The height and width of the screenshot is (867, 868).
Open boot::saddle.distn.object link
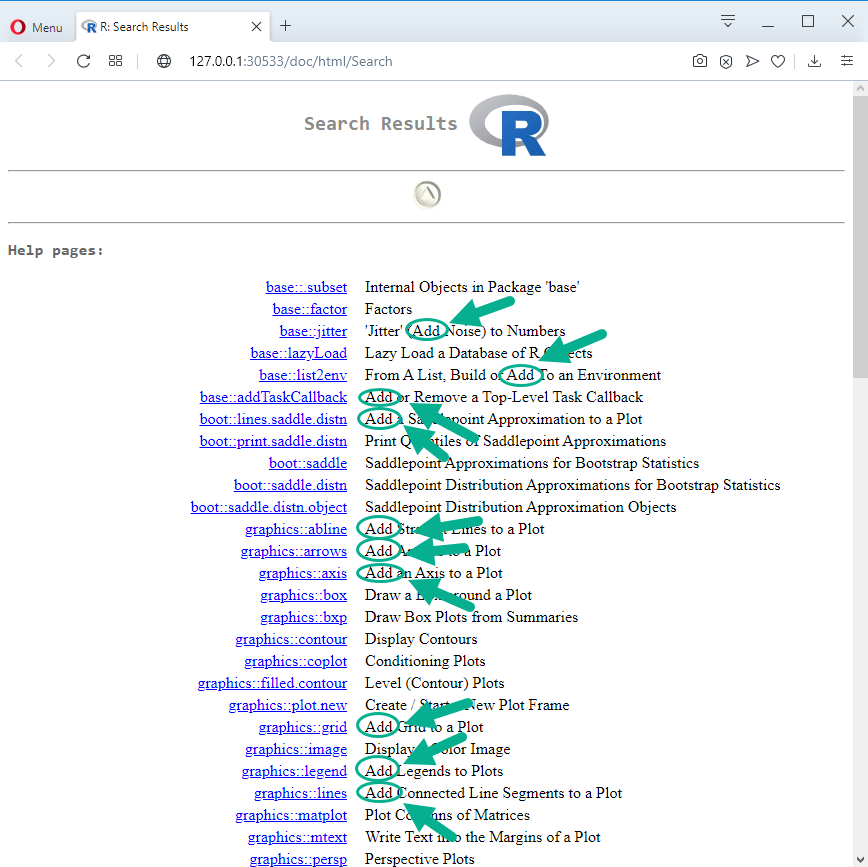268,507
